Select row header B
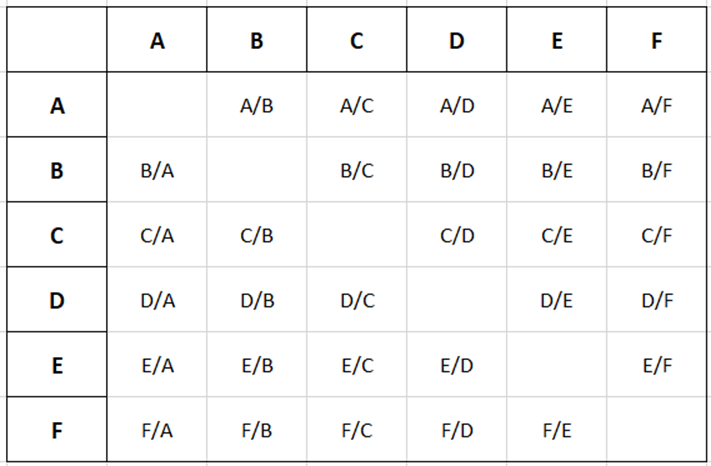Screen dimensions: 711x466 [57, 170]
